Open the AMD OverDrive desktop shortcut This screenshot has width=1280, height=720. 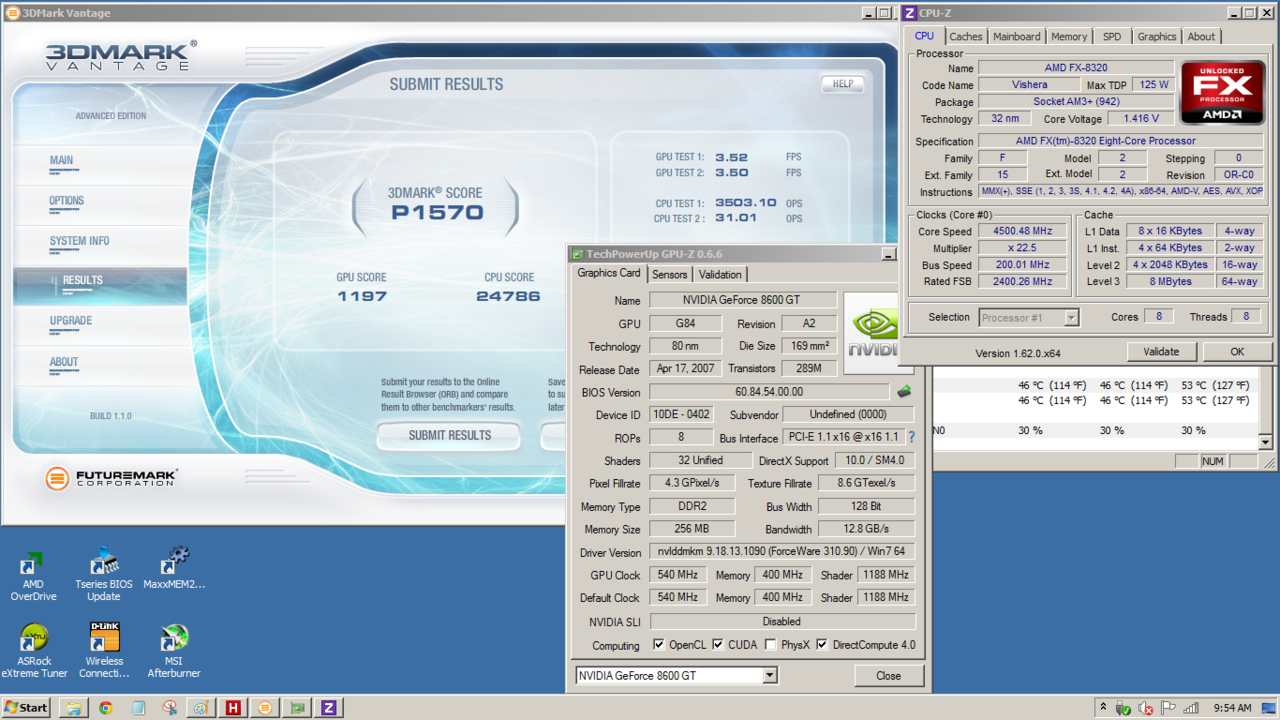click(33, 577)
